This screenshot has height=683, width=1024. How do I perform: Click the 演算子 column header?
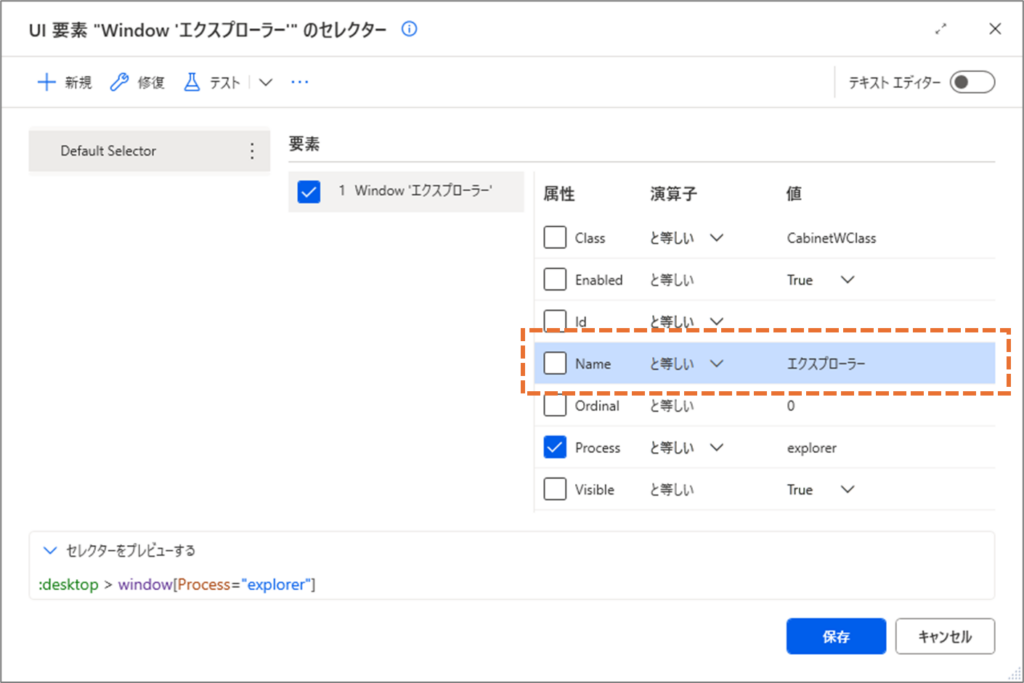(673, 194)
